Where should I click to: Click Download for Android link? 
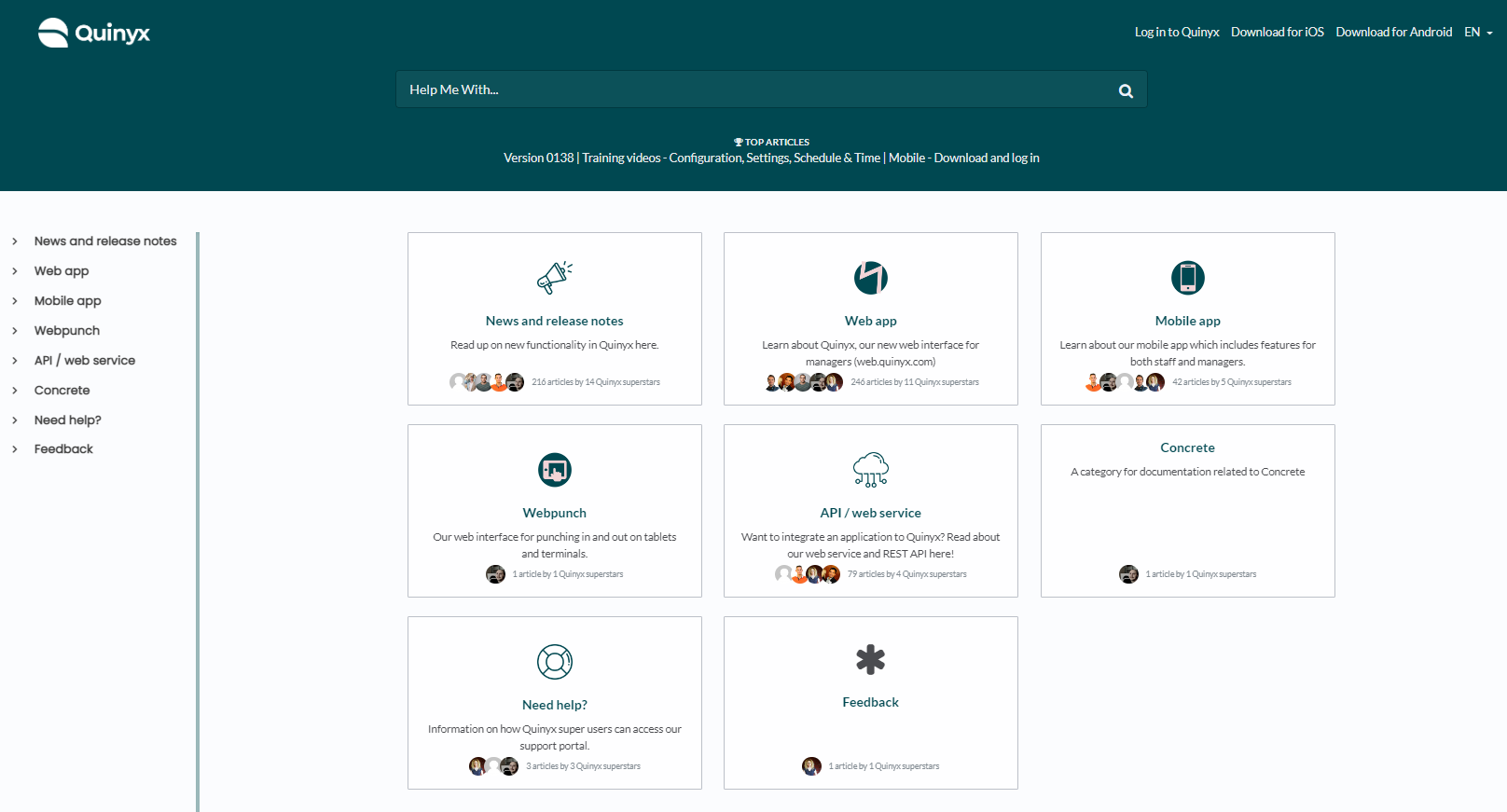point(1394,32)
